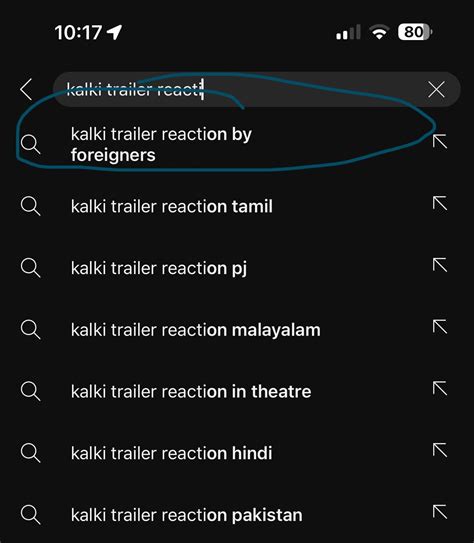Open 'kalki trailer reaction pj' result
Screen dimensions: 474x543
pyautogui.click(x=159, y=268)
